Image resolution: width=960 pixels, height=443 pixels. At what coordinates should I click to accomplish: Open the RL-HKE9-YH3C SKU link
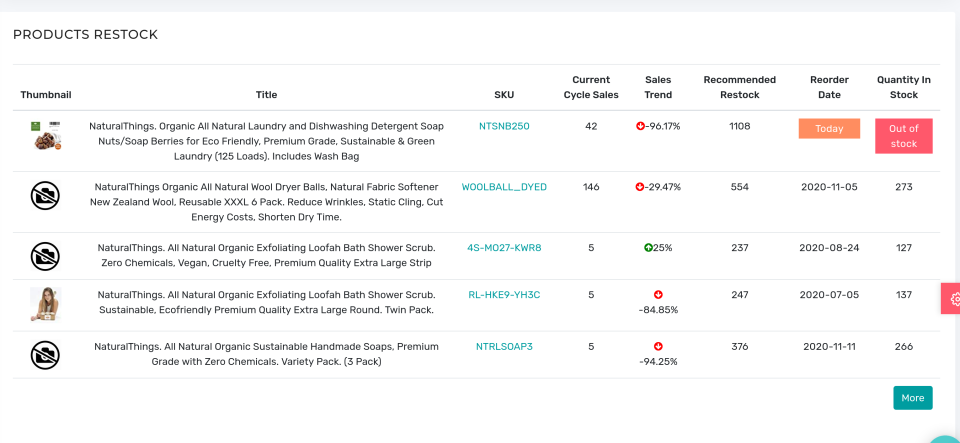click(504, 295)
